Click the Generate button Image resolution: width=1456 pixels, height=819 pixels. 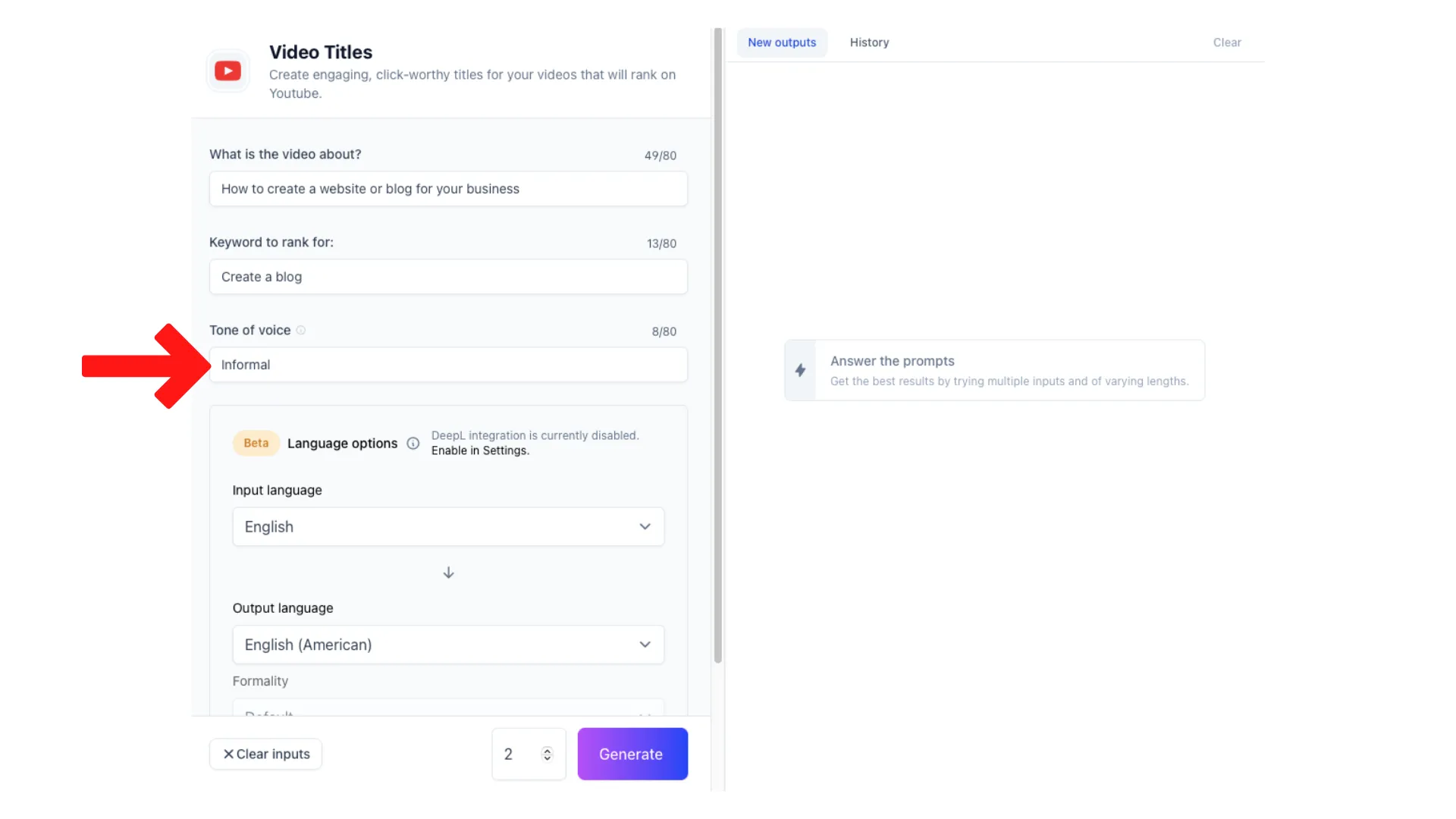pyautogui.click(x=632, y=754)
